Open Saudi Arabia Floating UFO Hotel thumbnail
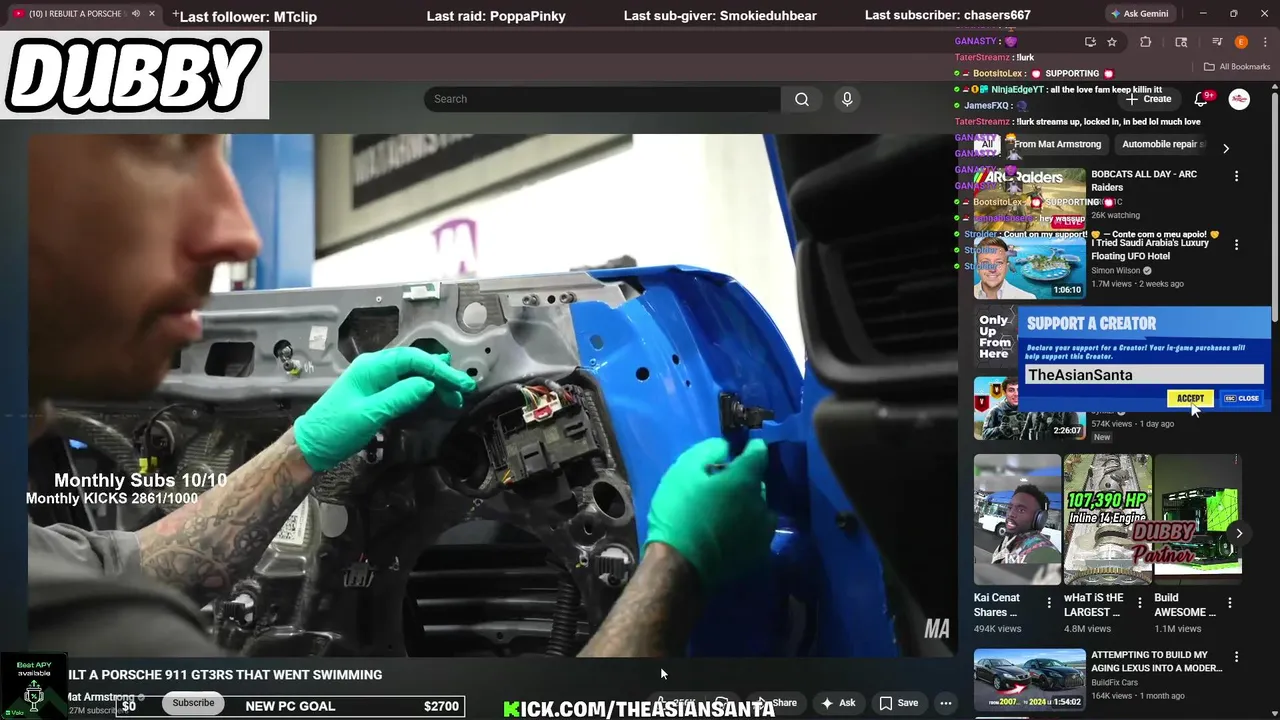 [x=1029, y=267]
